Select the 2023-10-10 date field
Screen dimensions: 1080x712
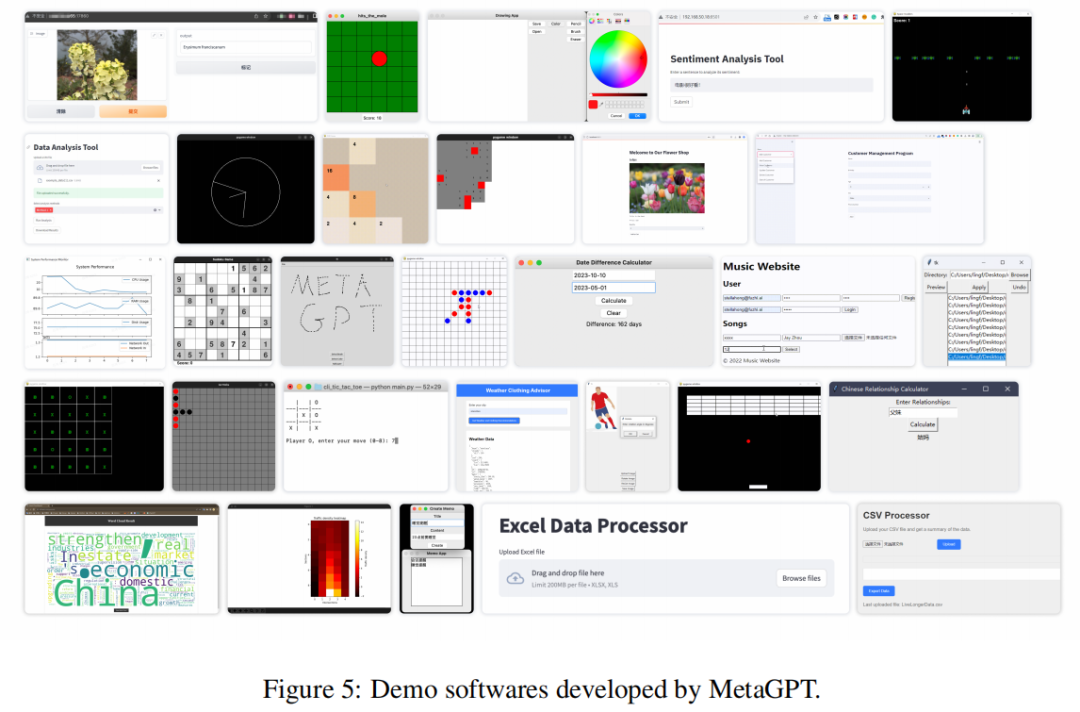pyautogui.click(x=613, y=275)
